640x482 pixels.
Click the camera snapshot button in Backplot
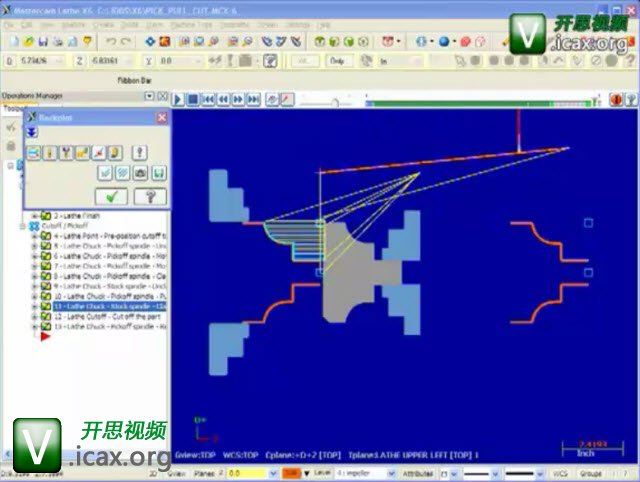click(140, 173)
